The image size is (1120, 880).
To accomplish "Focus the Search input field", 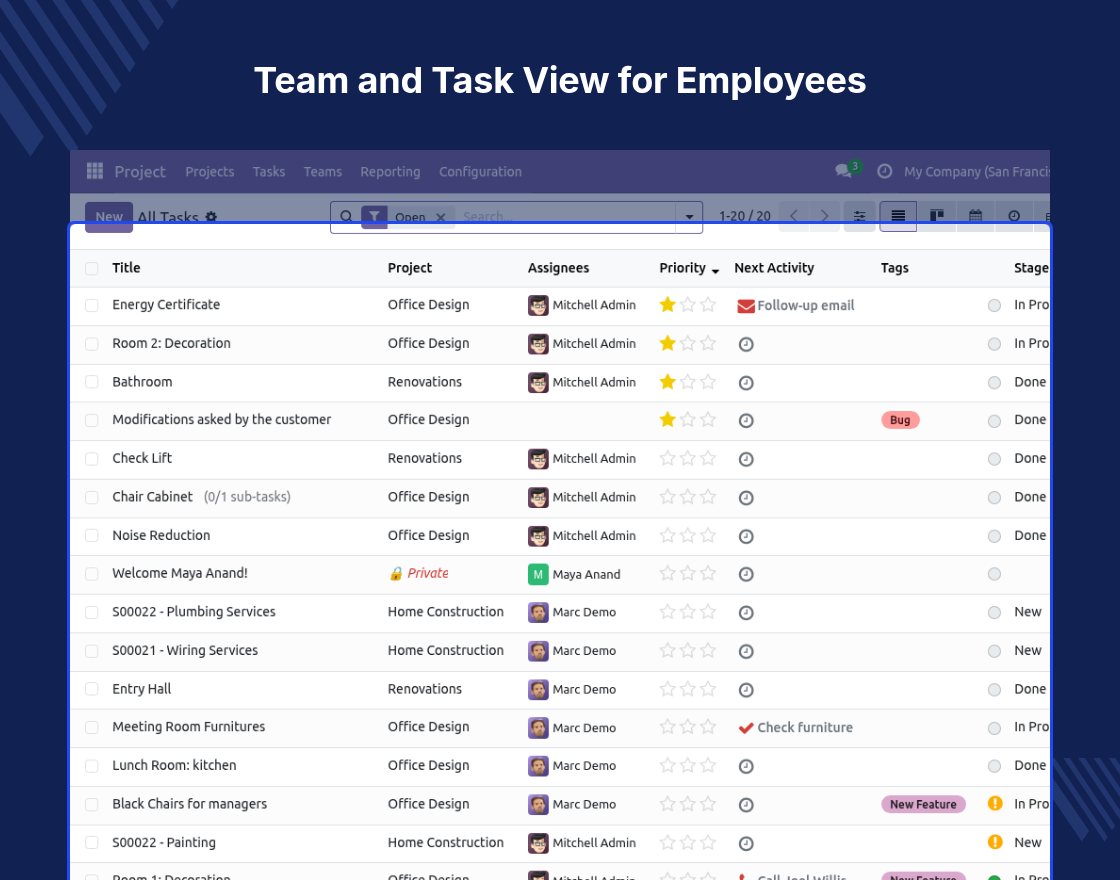I will [x=566, y=216].
